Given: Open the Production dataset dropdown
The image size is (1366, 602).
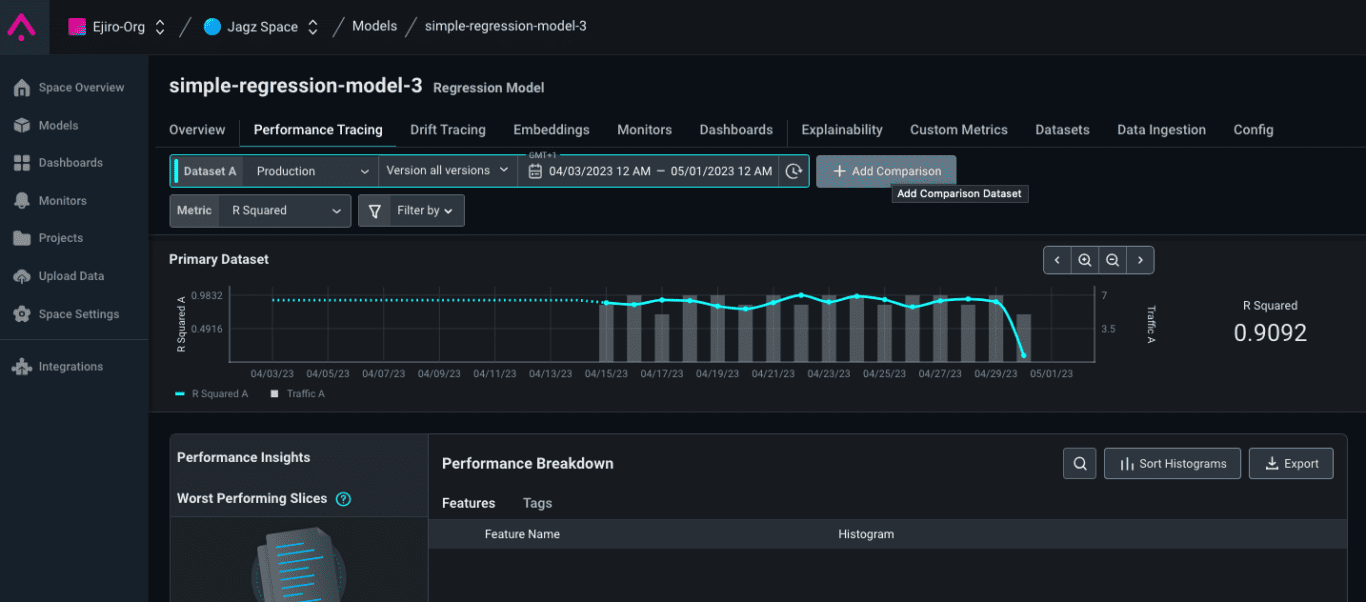Looking at the screenshot, I should pyautogui.click(x=311, y=171).
